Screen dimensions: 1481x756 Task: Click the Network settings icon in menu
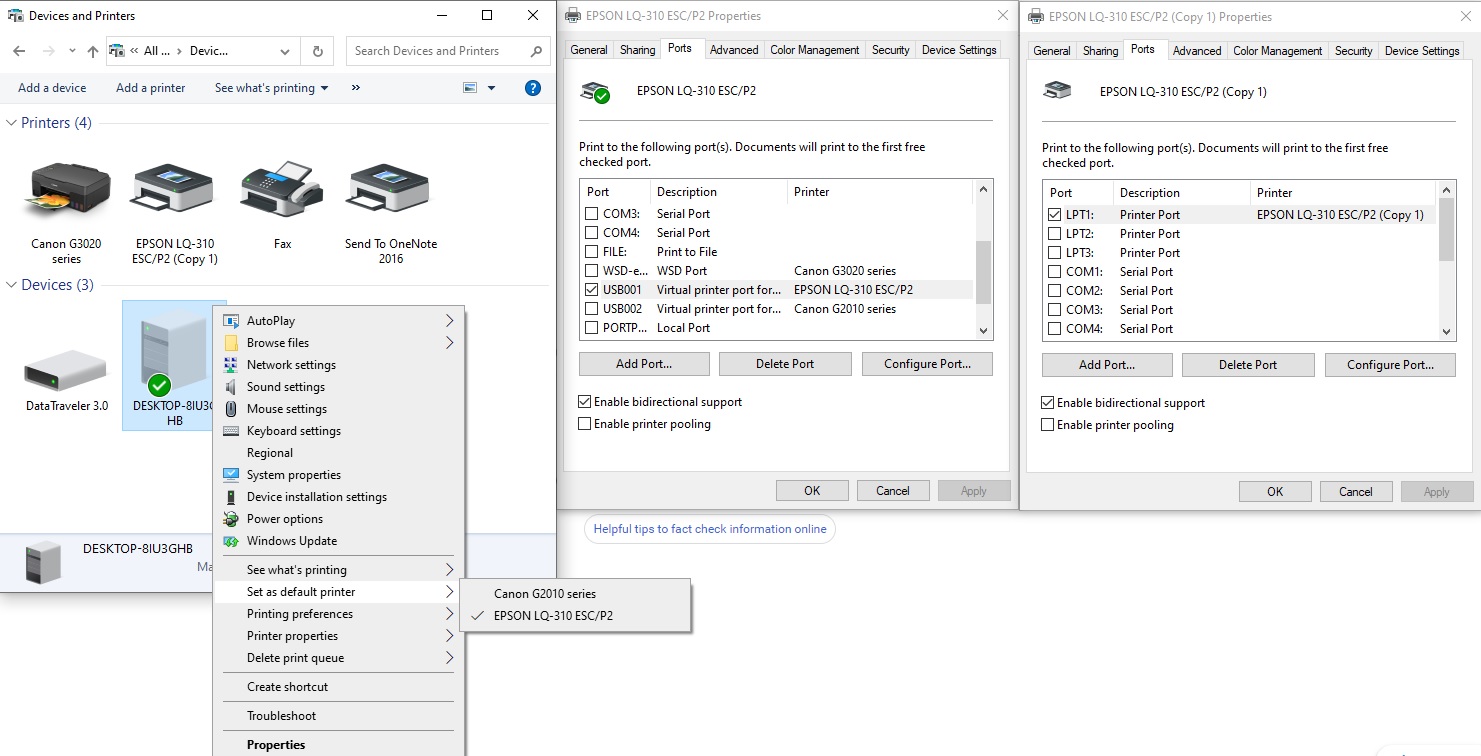tap(231, 365)
